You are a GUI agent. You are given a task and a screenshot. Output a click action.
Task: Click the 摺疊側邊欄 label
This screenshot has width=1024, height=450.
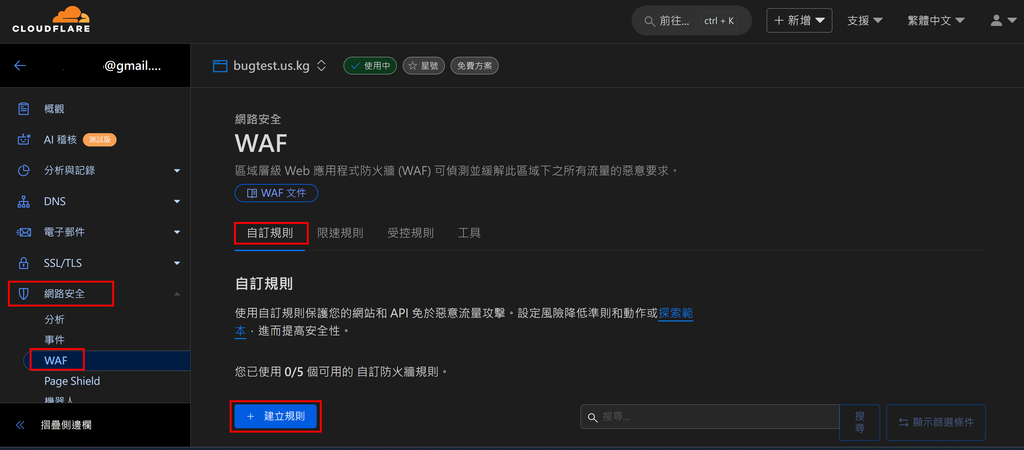[x=66, y=425]
